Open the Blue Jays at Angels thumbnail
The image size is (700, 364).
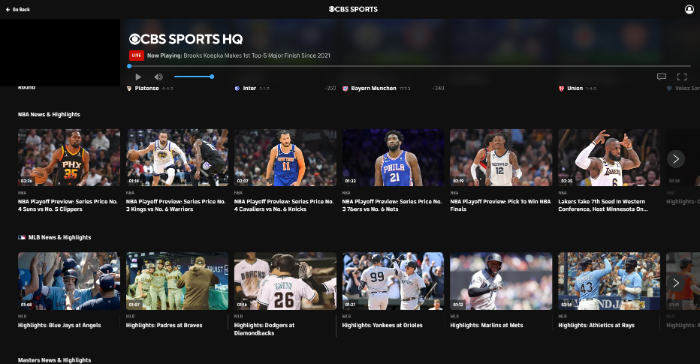[69, 281]
